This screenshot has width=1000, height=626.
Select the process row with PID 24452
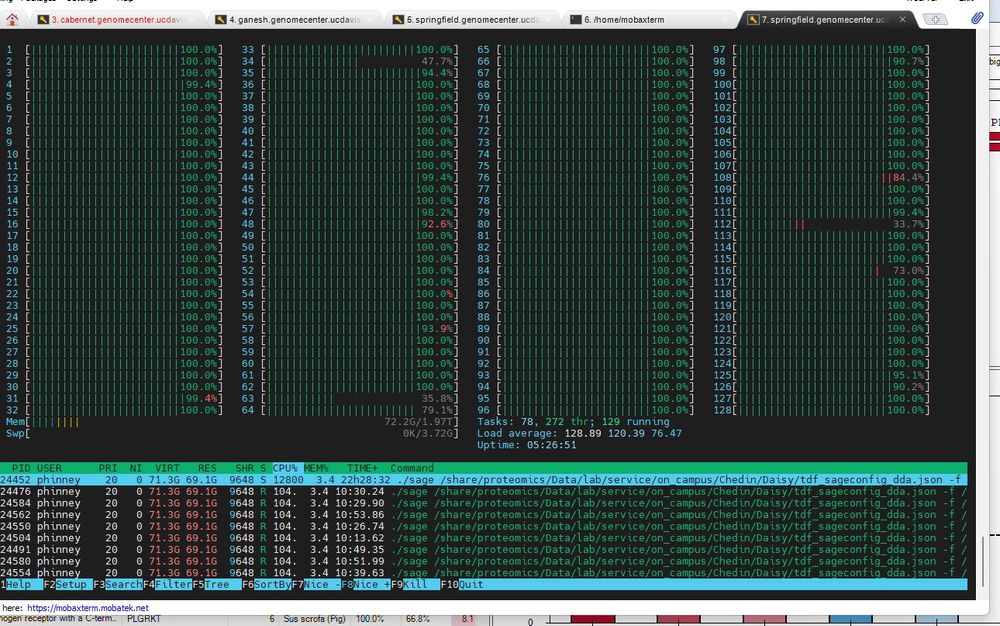coord(483,480)
